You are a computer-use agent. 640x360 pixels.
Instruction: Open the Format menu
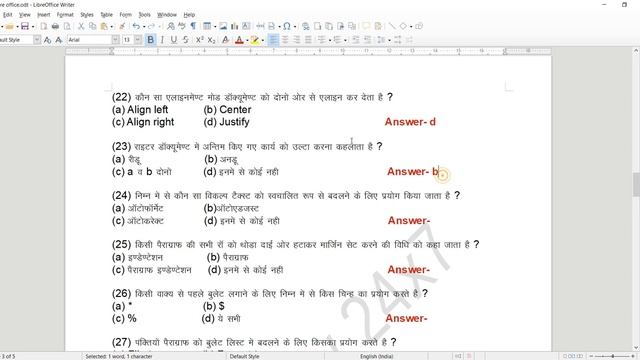(65, 15)
